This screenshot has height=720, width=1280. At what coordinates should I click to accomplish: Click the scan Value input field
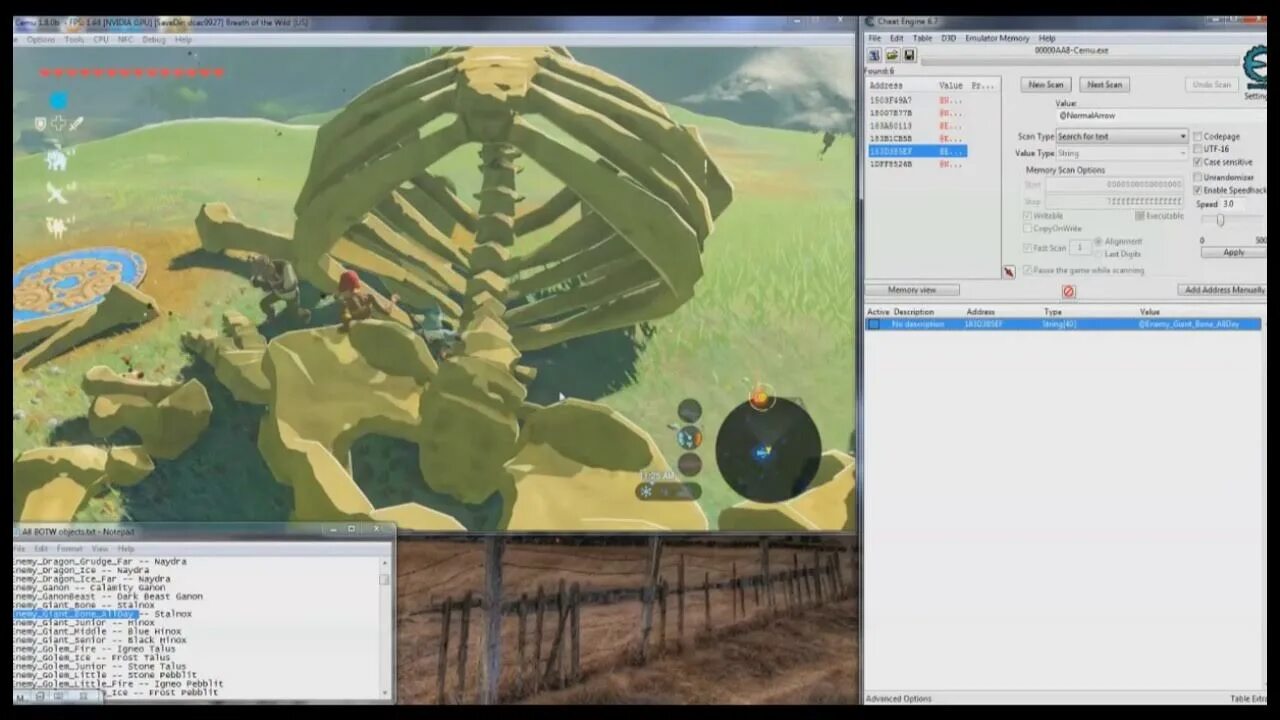coord(1161,116)
